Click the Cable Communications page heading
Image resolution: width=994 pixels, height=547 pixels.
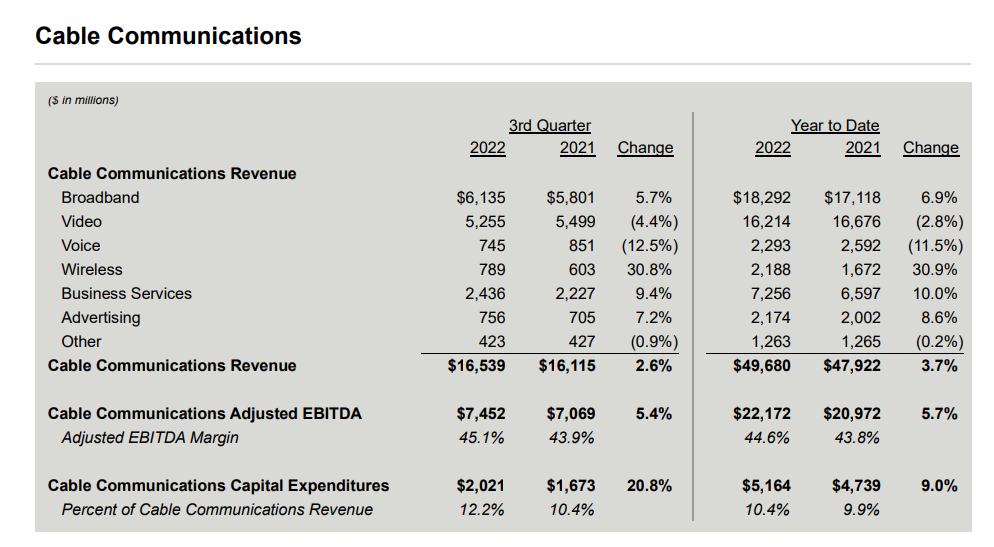pos(168,36)
